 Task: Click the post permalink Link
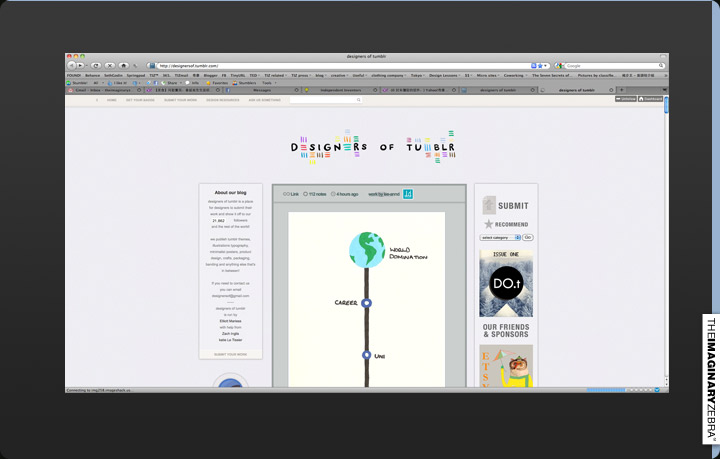(292, 194)
